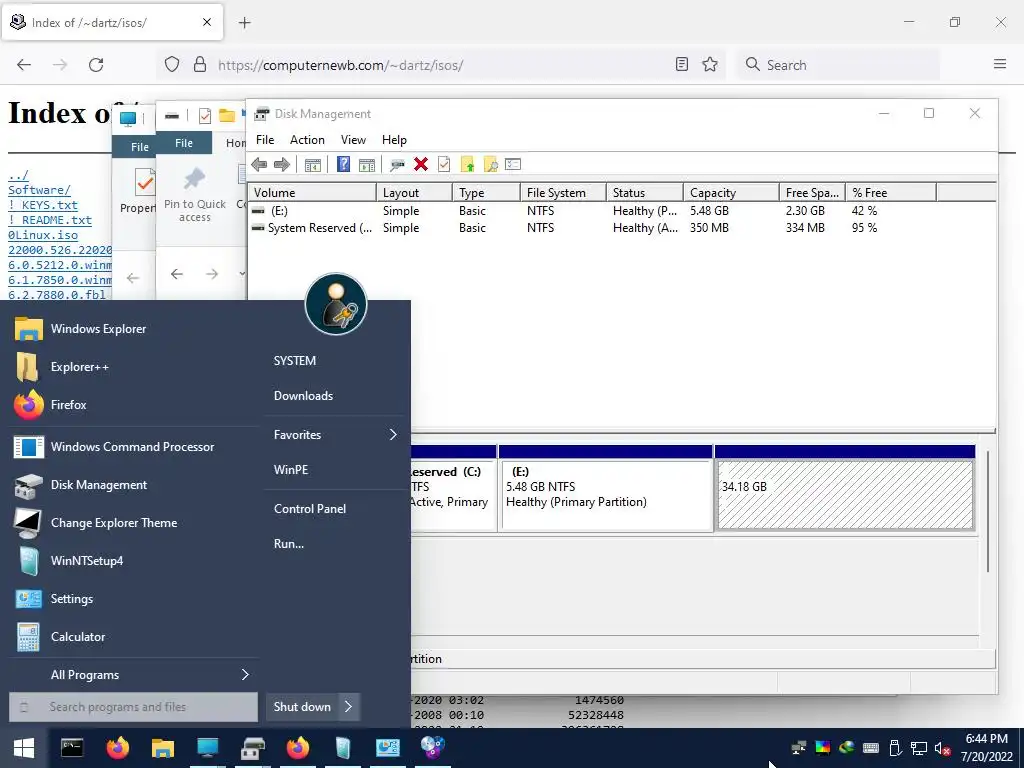Click the Forward arrow in Disk Management toolbar

(x=282, y=165)
